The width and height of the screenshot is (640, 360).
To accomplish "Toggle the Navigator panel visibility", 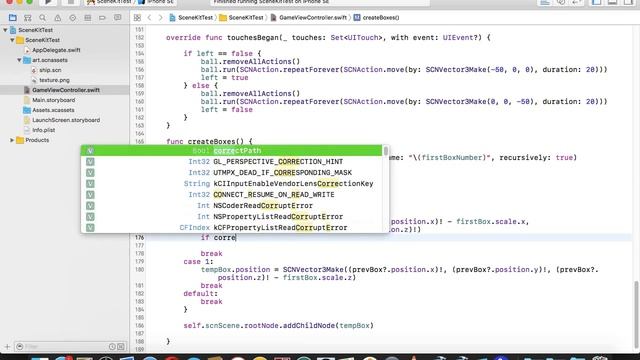I will [597, 2].
